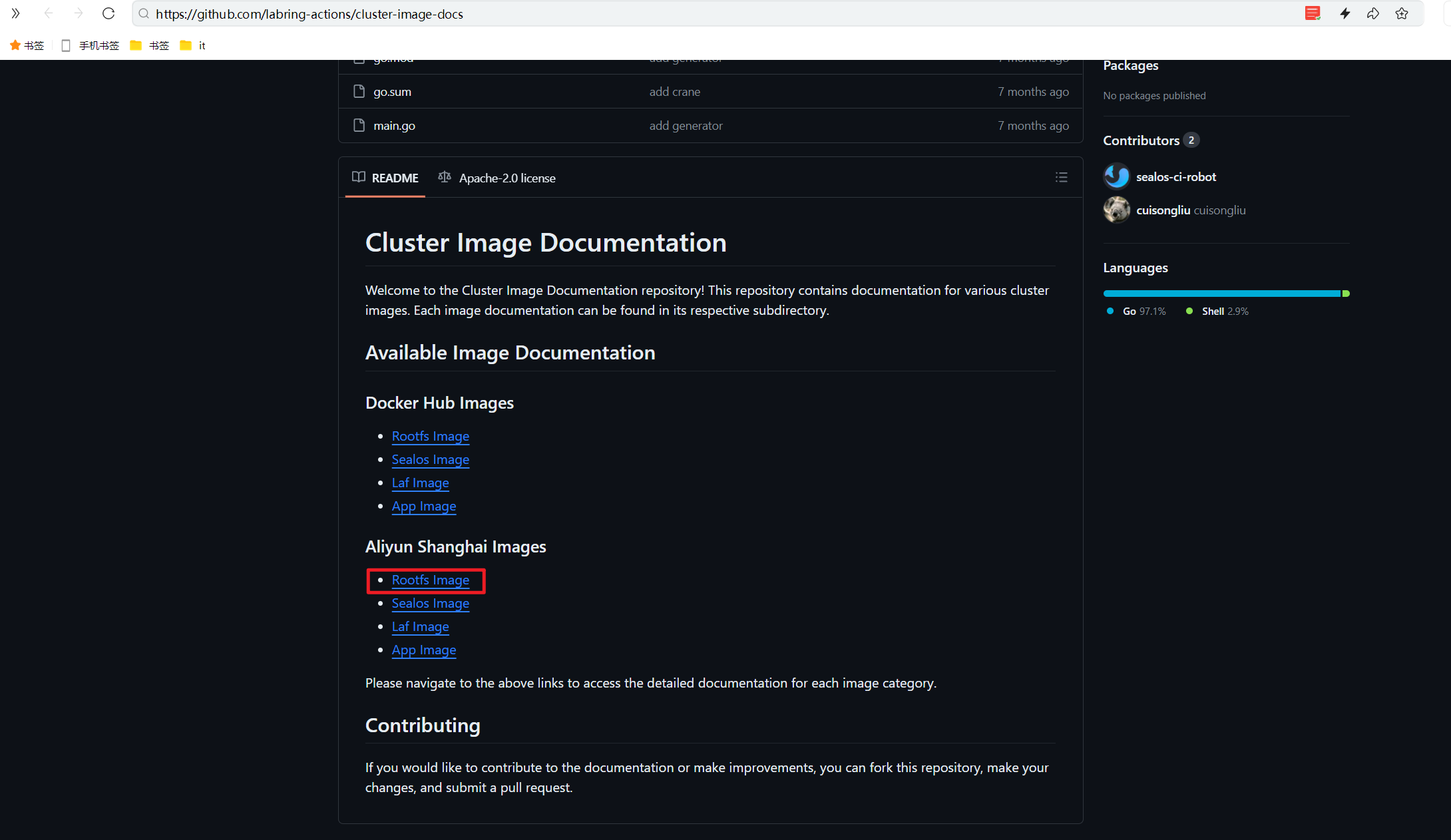This screenshot has height=840, width=1451.
Task: Click the browser forward arrow
Action: [x=79, y=13]
